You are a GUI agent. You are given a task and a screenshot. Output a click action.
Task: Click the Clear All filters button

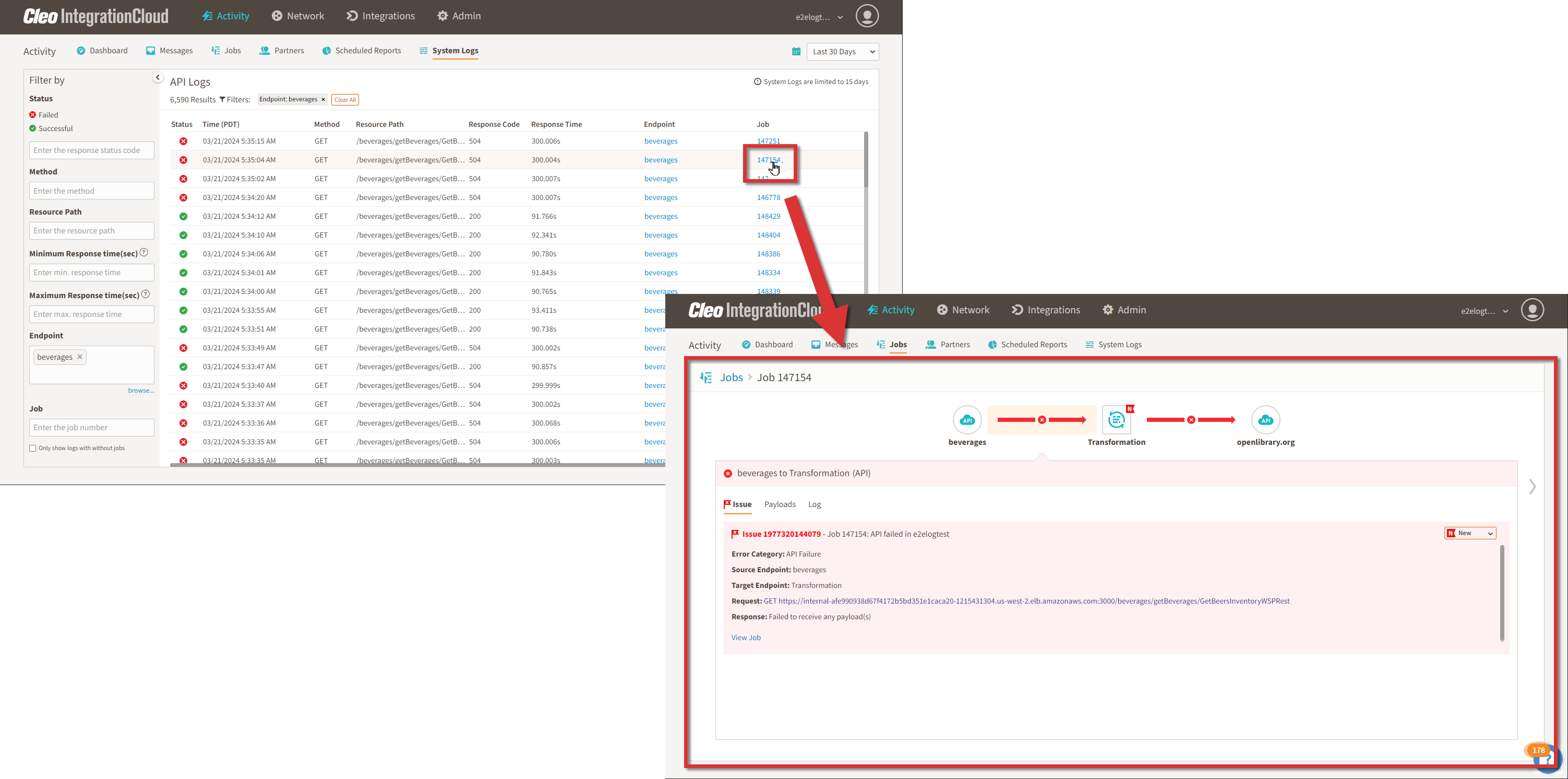(x=345, y=100)
